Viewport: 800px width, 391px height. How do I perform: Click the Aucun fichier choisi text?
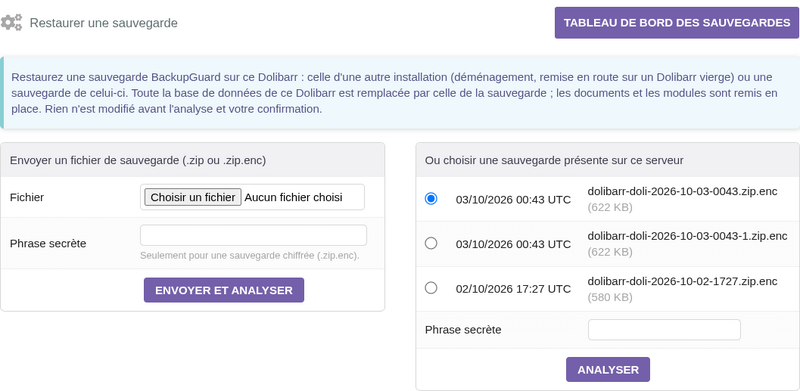click(x=293, y=197)
